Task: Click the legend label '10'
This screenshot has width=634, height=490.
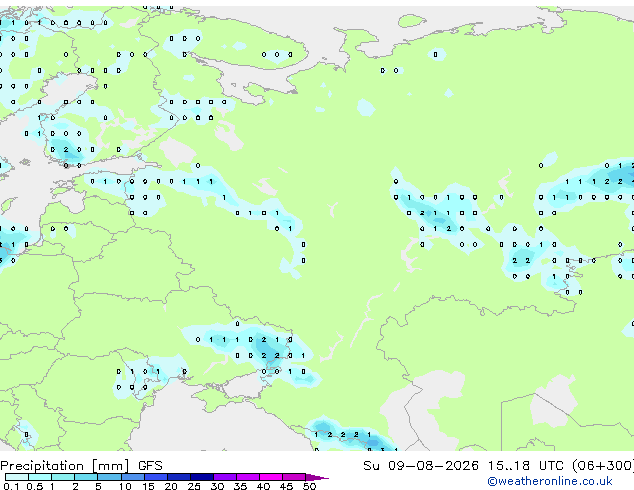Action: (x=125, y=486)
